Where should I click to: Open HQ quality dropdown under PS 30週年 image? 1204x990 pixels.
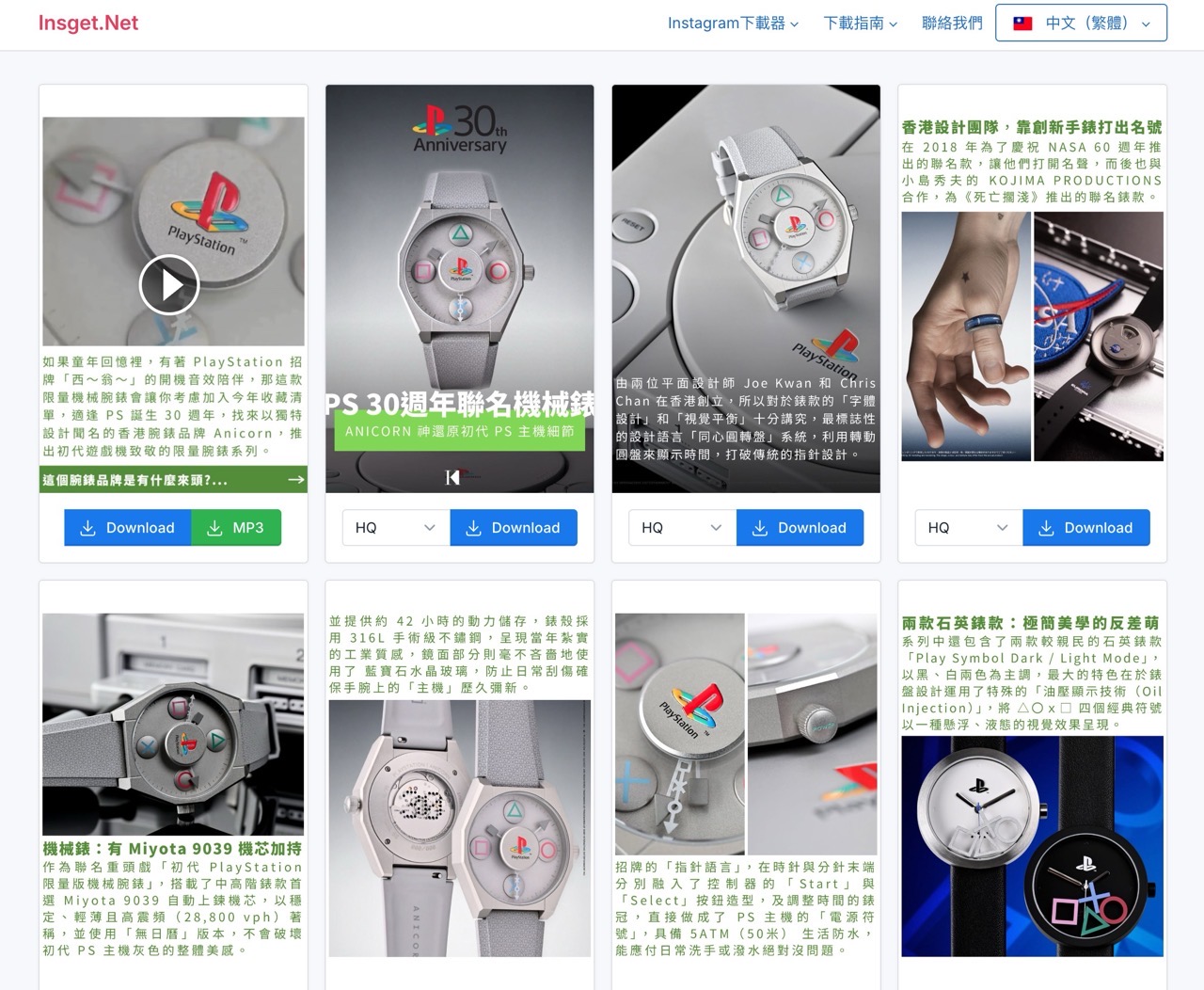pyautogui.click(x=396, y=528)
